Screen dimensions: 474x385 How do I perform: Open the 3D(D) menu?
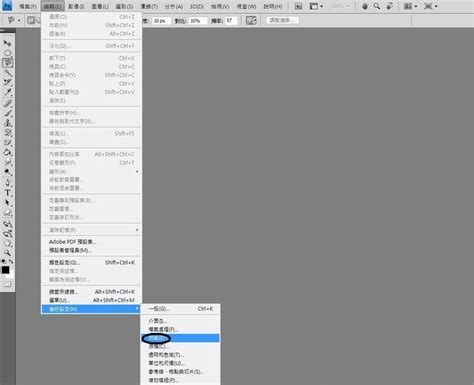pyautogui.click(x=197, y=6)
